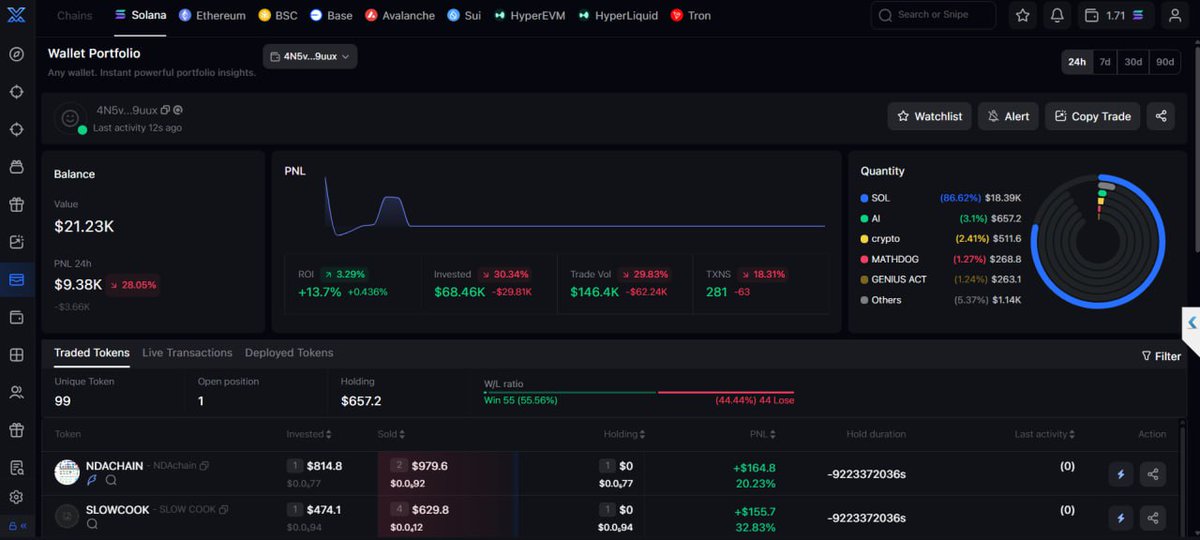This screenshot has width=1200, height=540.
Task: Switch to the HyperEVM chain tab
Action: [531, 15]
